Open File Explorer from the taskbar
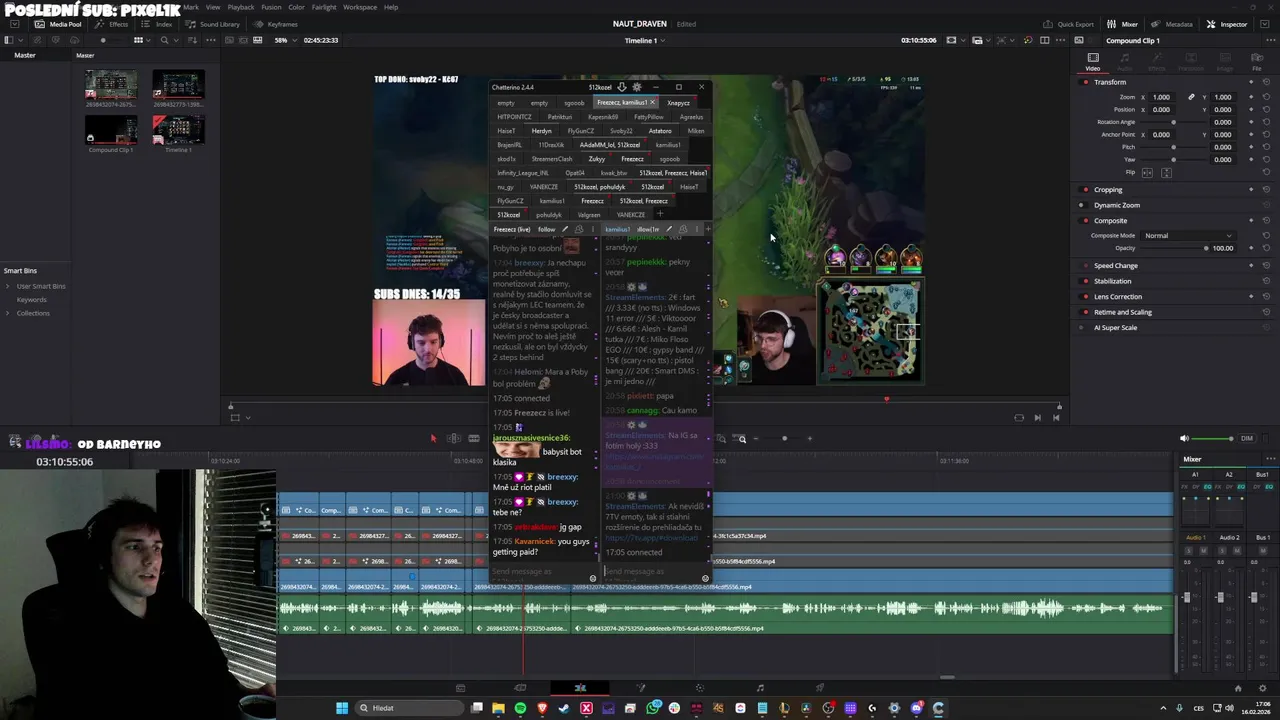 [x=498, y=708]
